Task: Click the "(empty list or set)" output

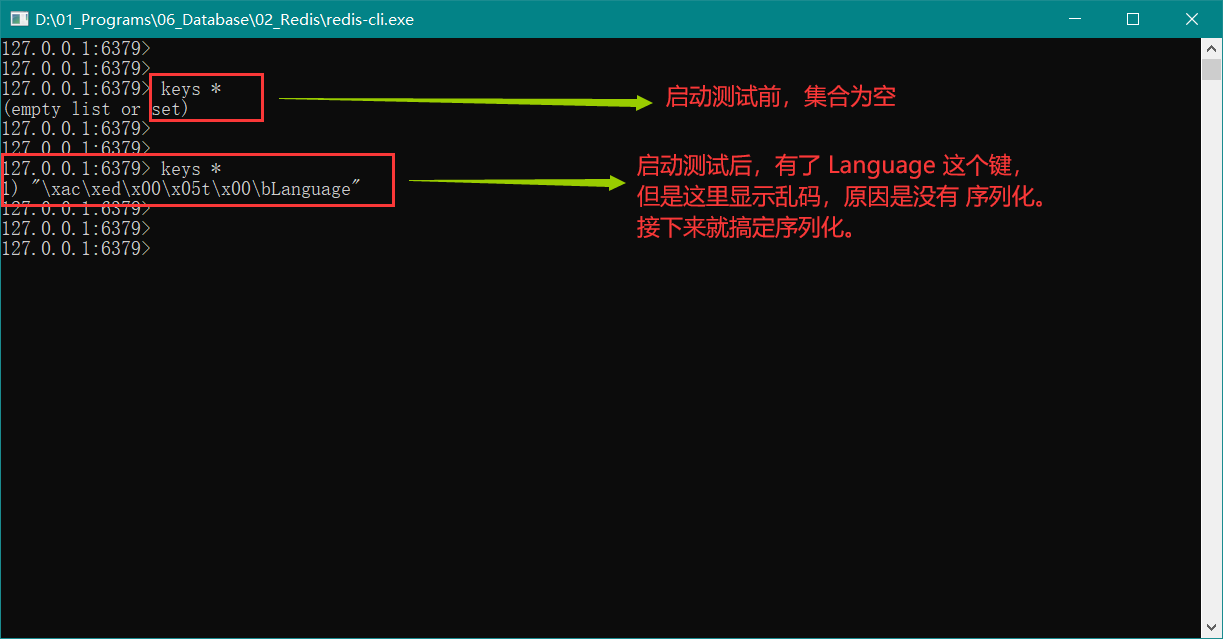Action: click(x=96, y=109)
